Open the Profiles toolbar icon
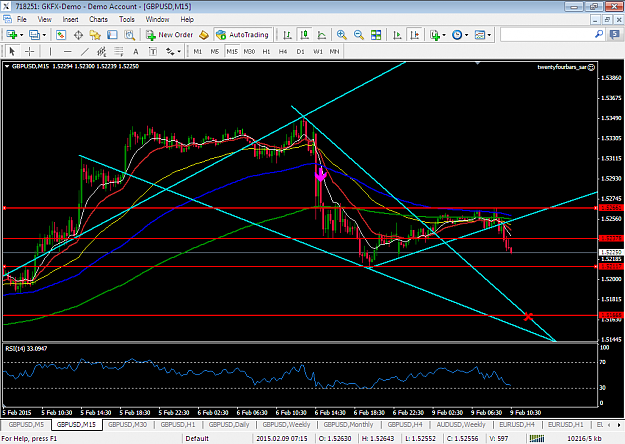Screen dimensions: 625x444 [34, 35]
